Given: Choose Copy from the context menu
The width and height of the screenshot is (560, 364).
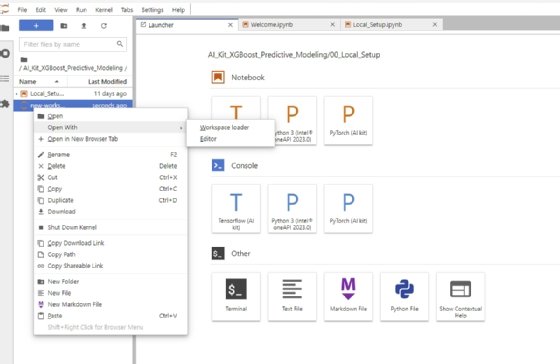Looking at the screenshot, I should coord(111,189).
